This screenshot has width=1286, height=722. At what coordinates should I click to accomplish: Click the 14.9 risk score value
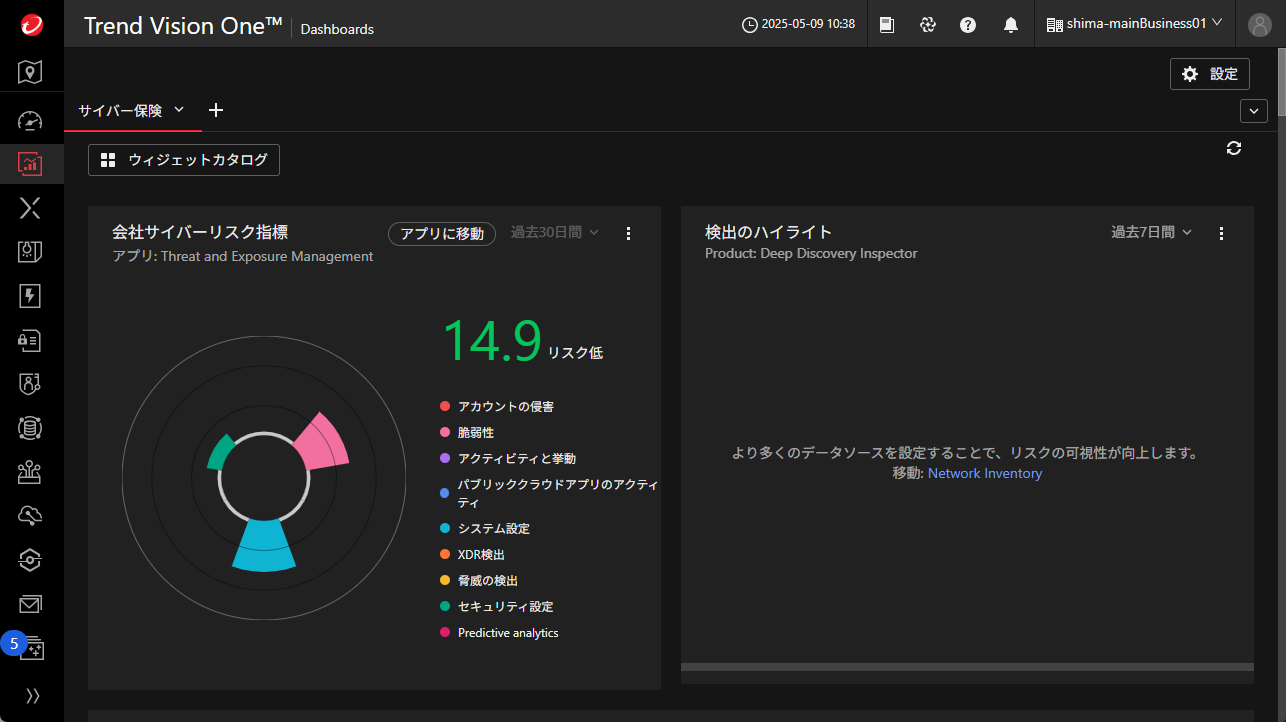coord(492,341)
